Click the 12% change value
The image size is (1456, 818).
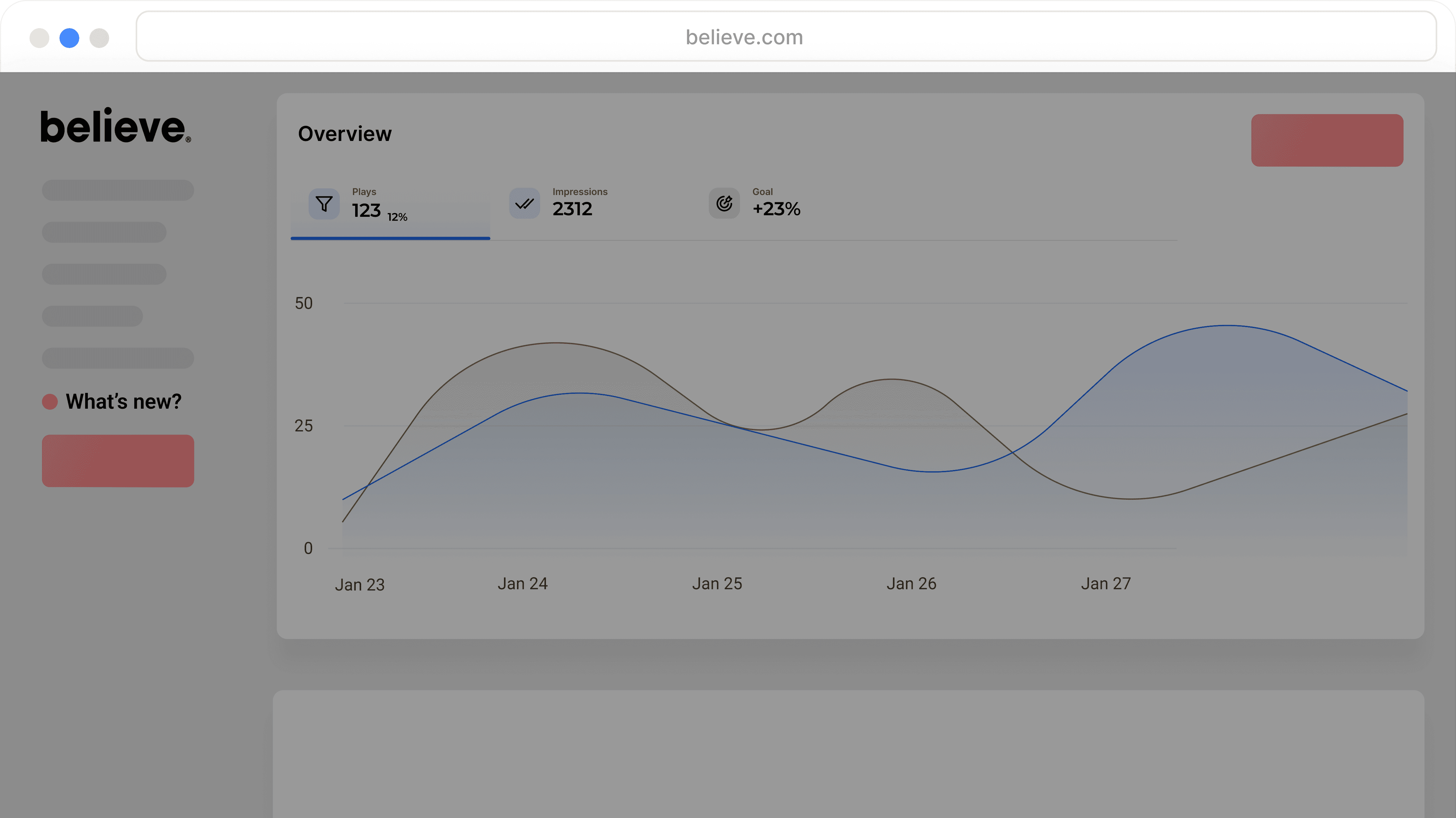tap(397, 217)
